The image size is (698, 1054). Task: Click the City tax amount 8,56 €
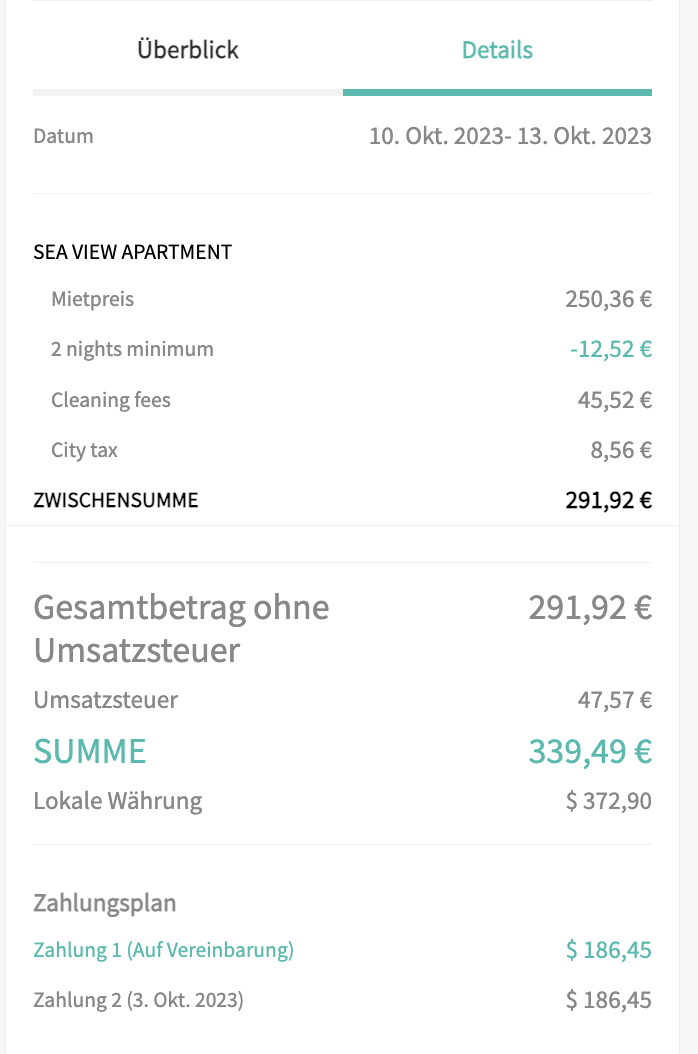pyautogui.click(x=621, y=450)
